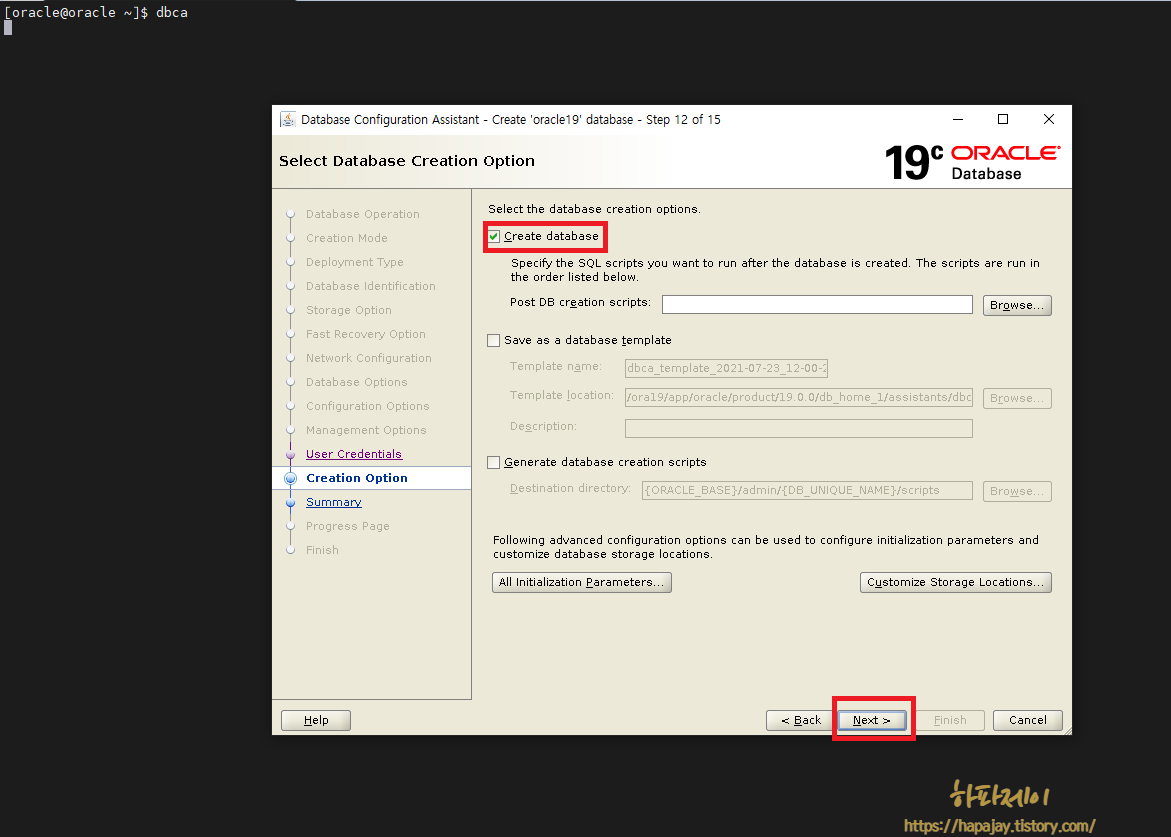This screenshot has width=1171, height=837.
Task: Open All Initialization Parameters dialog
Action: pos(582,582)
